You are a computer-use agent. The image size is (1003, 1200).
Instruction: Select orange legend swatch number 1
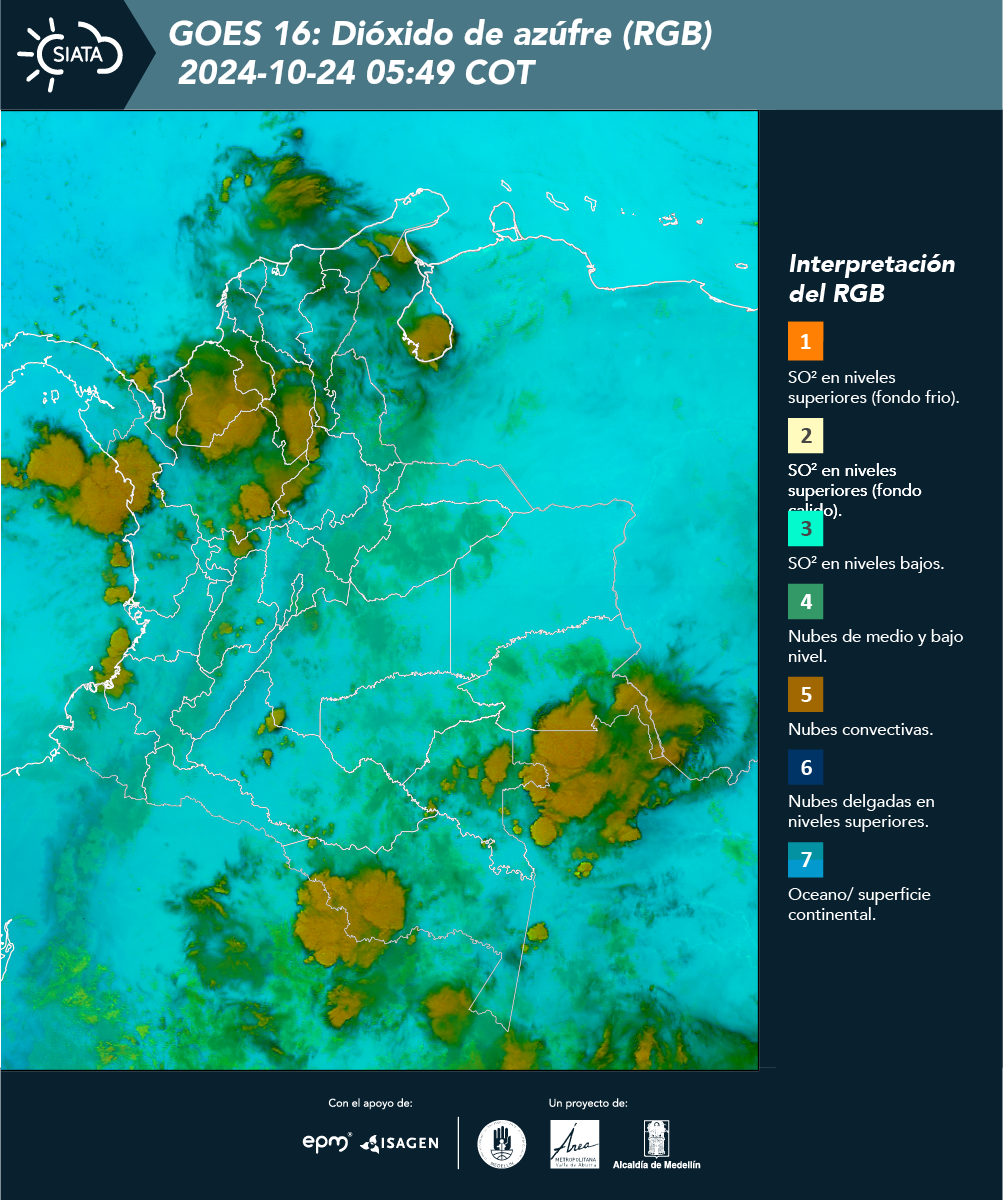click(805, 341)
